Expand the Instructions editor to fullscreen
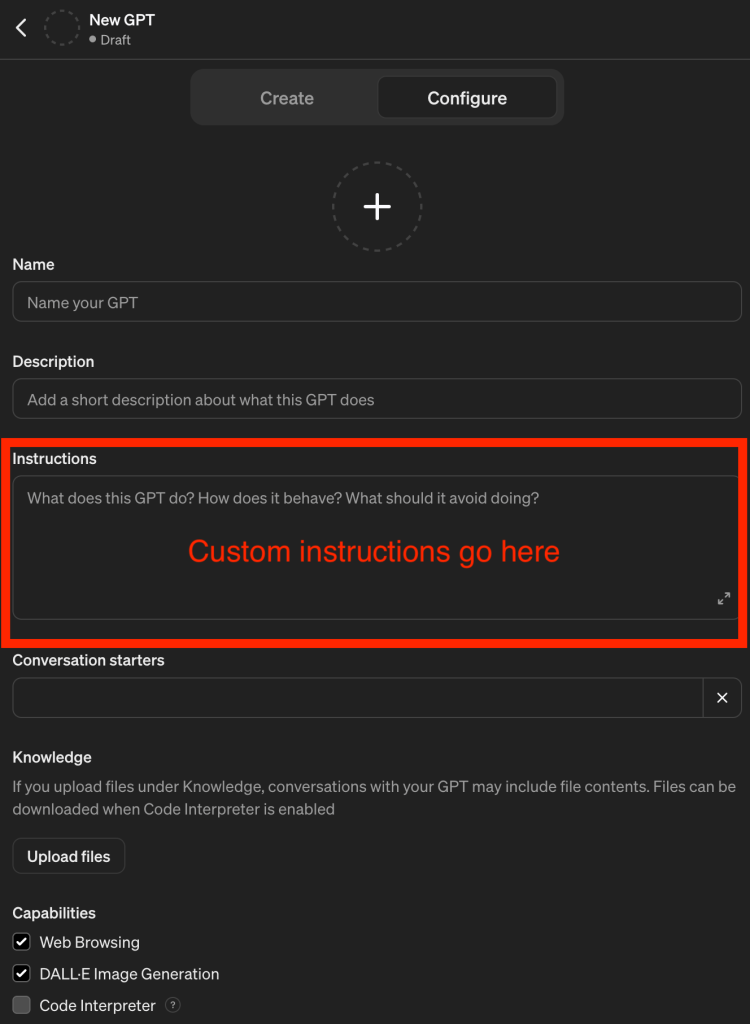 pos(723,598)
